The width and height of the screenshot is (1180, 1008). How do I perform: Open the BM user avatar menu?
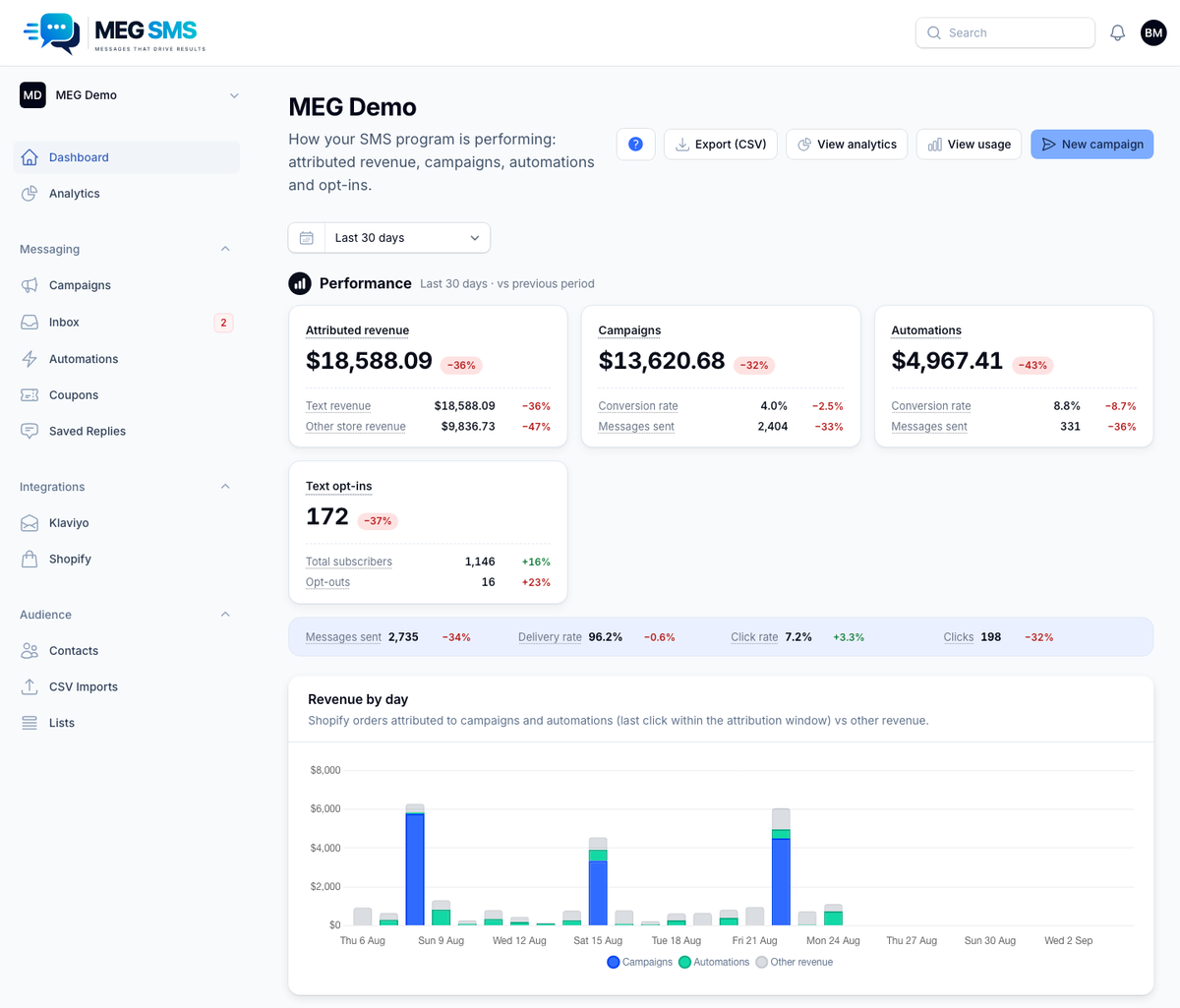coord(1153,32)
